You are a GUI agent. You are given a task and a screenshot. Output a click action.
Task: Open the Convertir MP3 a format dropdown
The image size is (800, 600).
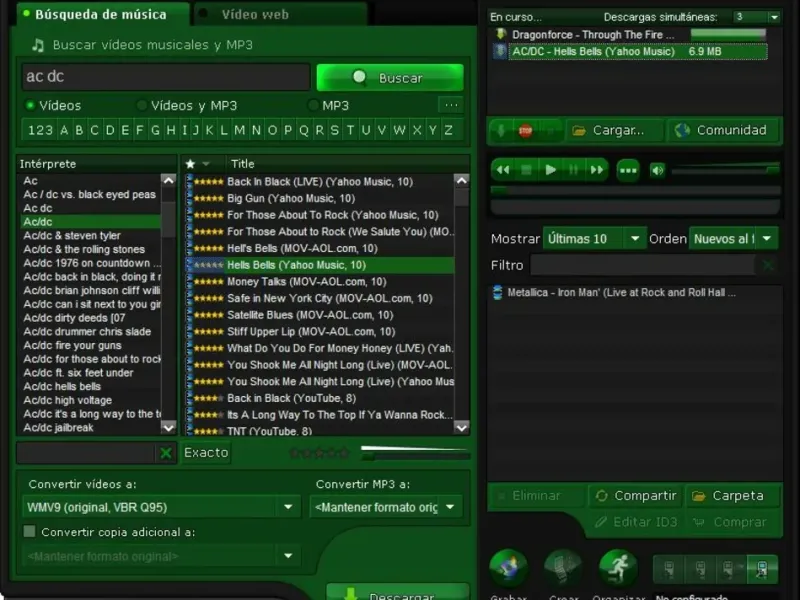[450, 507]
